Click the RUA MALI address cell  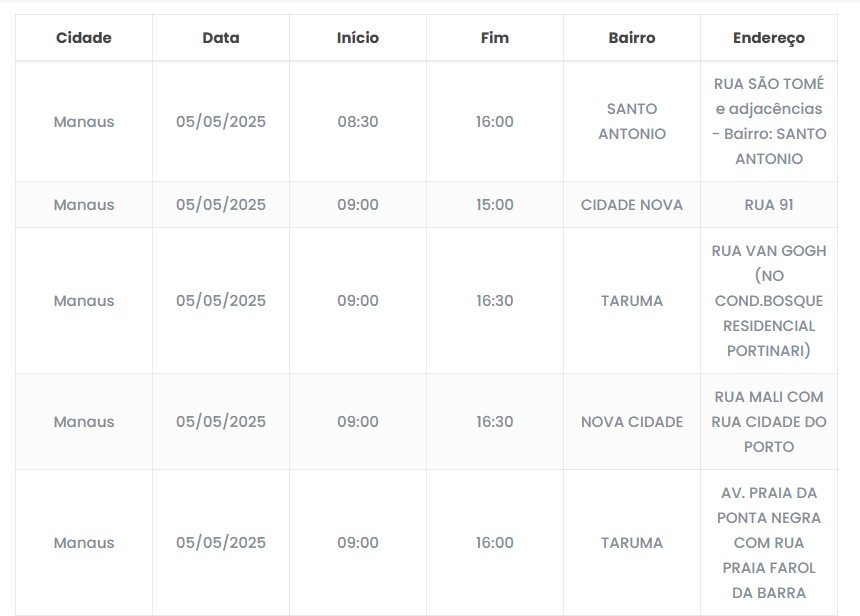(x=769, y=422)
